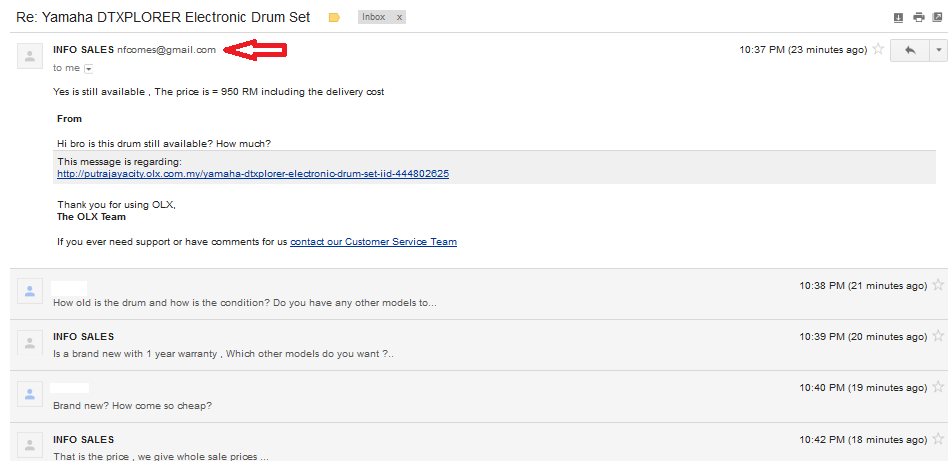Click avatar on the 10:39 PM message
The image size is (951, 462).
click(x=30, y=343)
